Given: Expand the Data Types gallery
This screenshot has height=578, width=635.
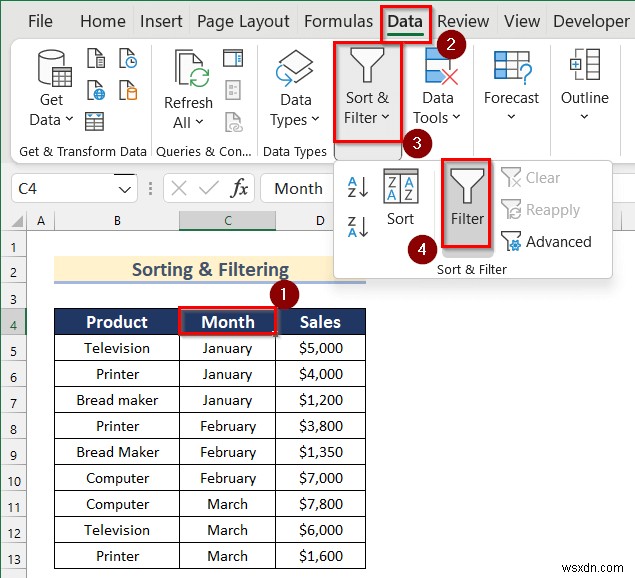Looking at the screenshot, I should (x=295, y=88).
